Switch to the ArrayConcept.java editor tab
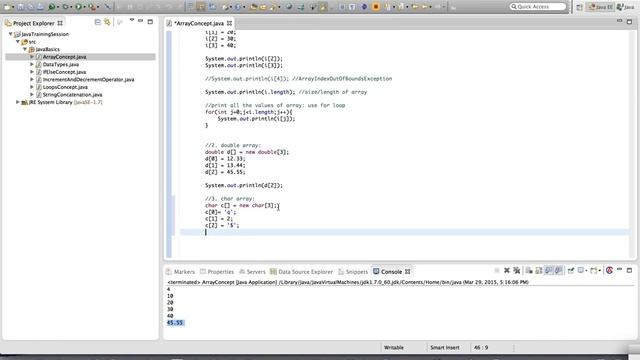This screenshot has width=640, height=360. pyautogui.click(x=199, y=23)
